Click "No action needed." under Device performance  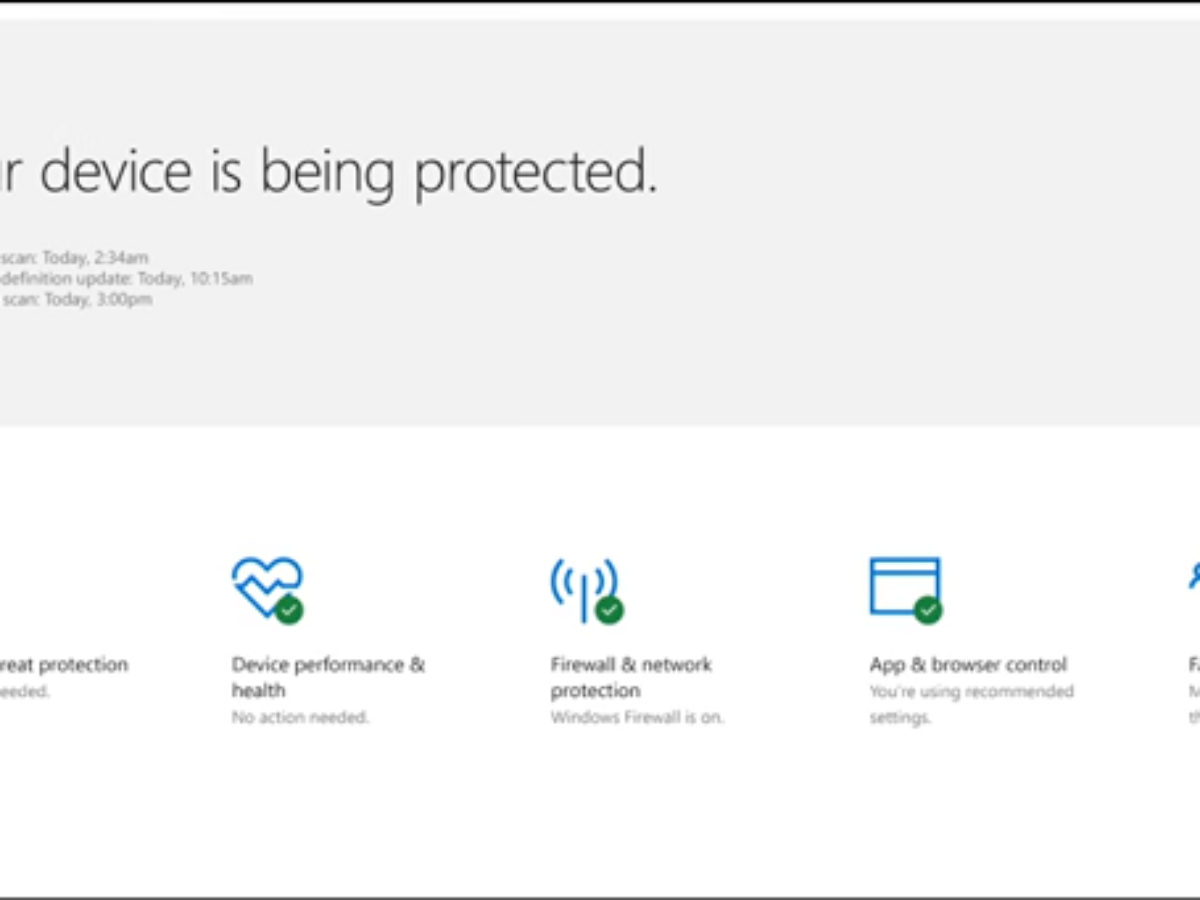(x=300, y=717)
